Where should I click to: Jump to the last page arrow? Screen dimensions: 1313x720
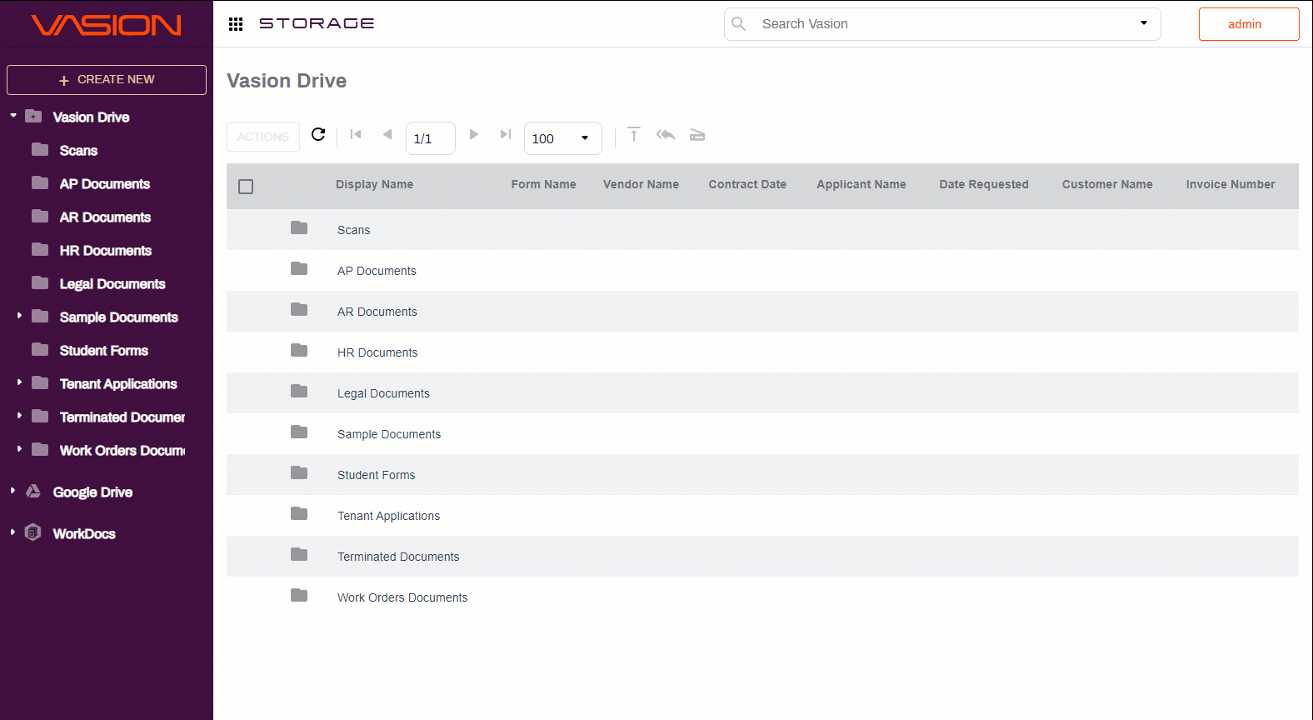505,134
